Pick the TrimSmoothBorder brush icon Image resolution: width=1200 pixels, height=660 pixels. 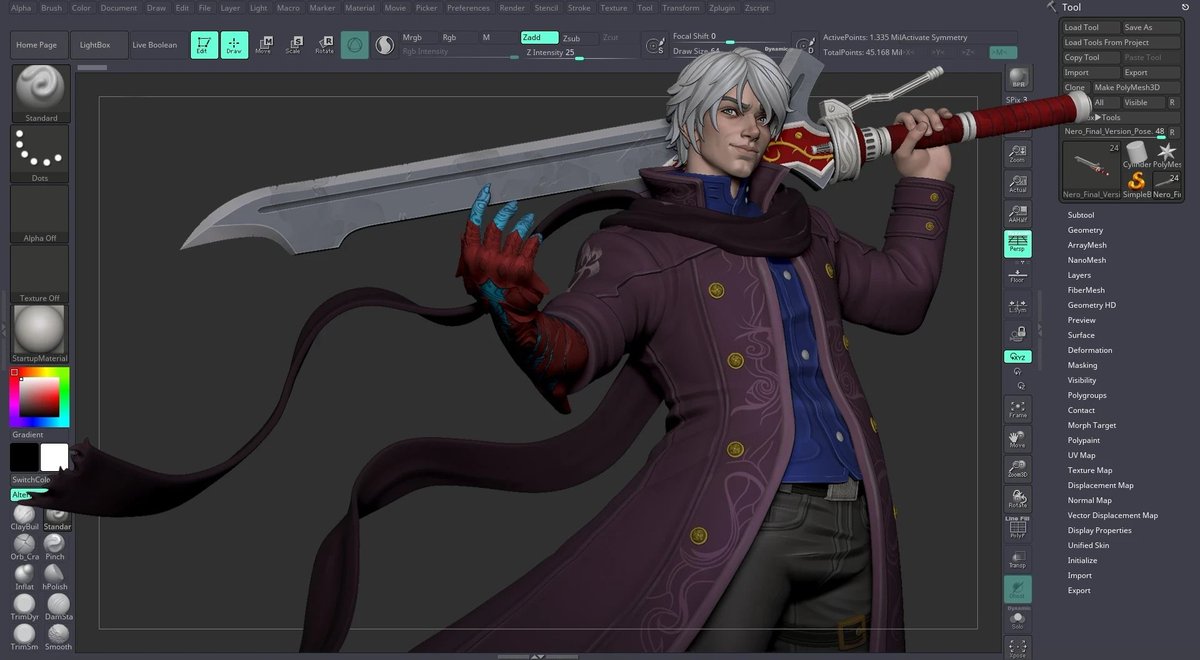pos(24,637)
